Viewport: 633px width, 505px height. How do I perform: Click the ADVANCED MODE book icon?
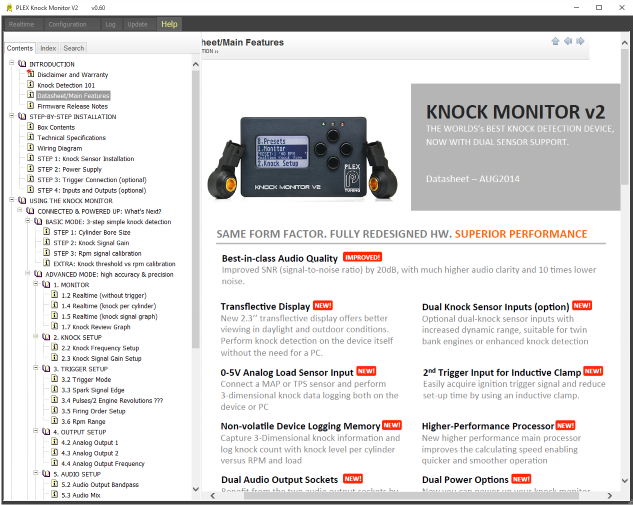pos(38,274)
